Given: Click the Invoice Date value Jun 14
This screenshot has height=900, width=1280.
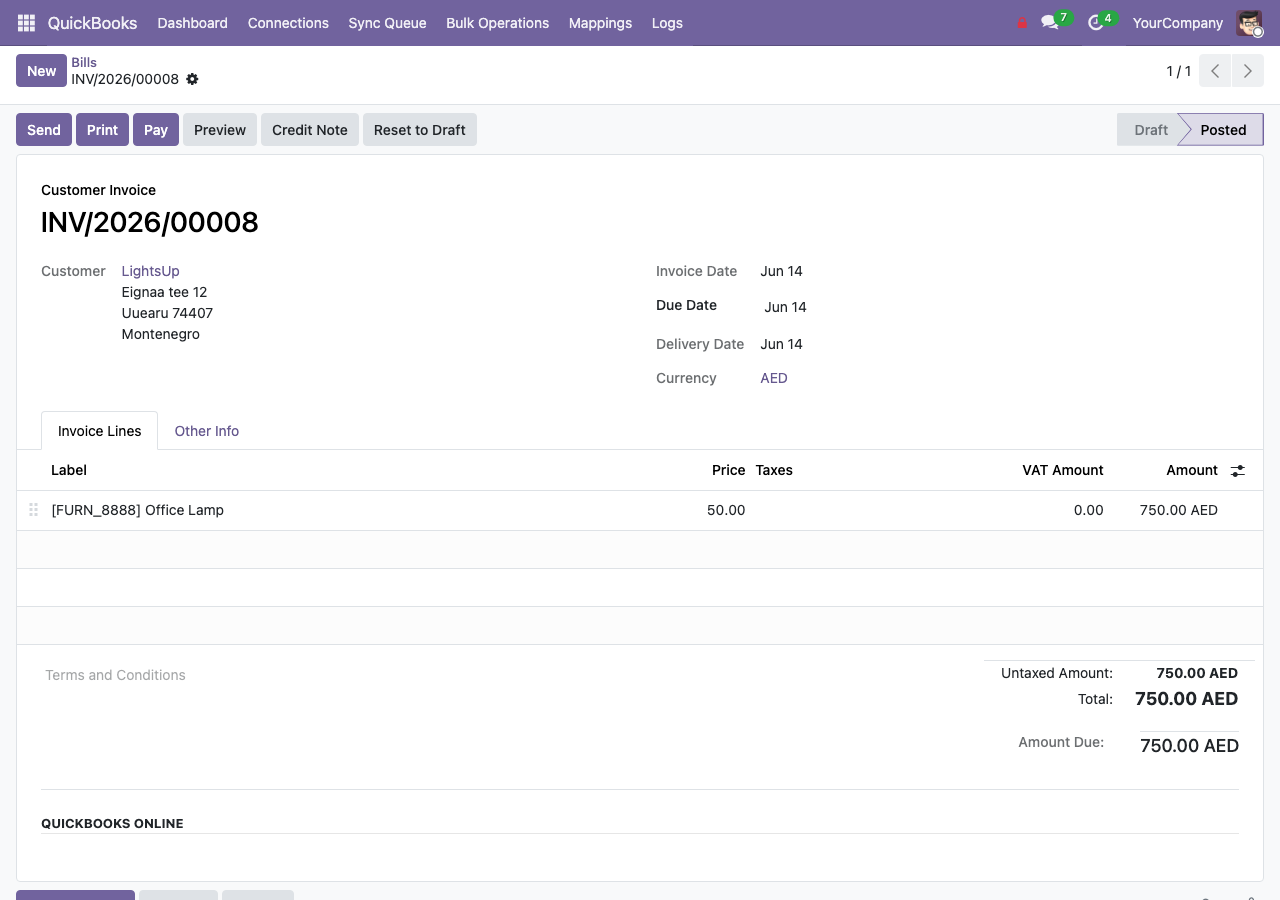Looking at the screenshot, I should click(x=781, y=271).
